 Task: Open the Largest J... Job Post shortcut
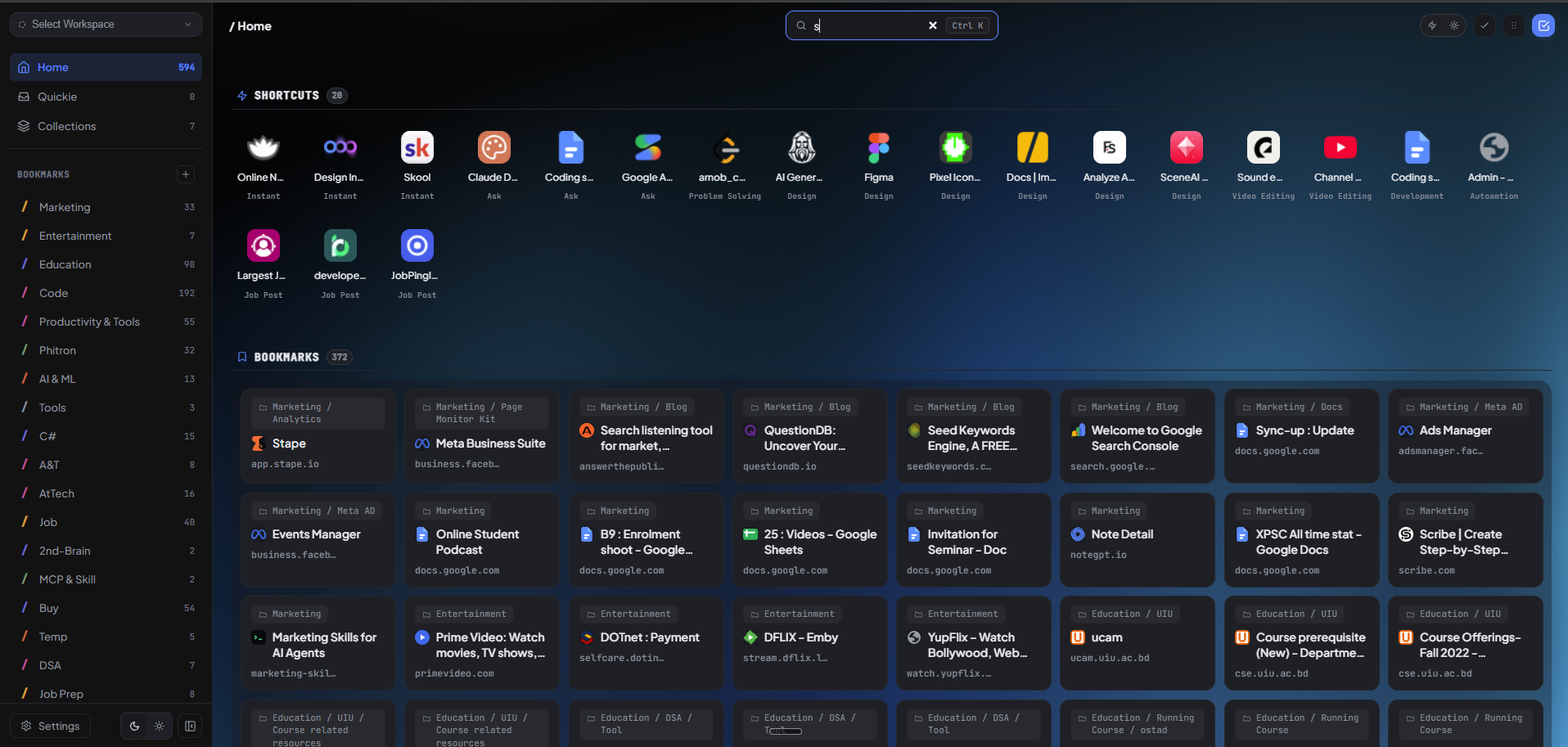[264, 245]
